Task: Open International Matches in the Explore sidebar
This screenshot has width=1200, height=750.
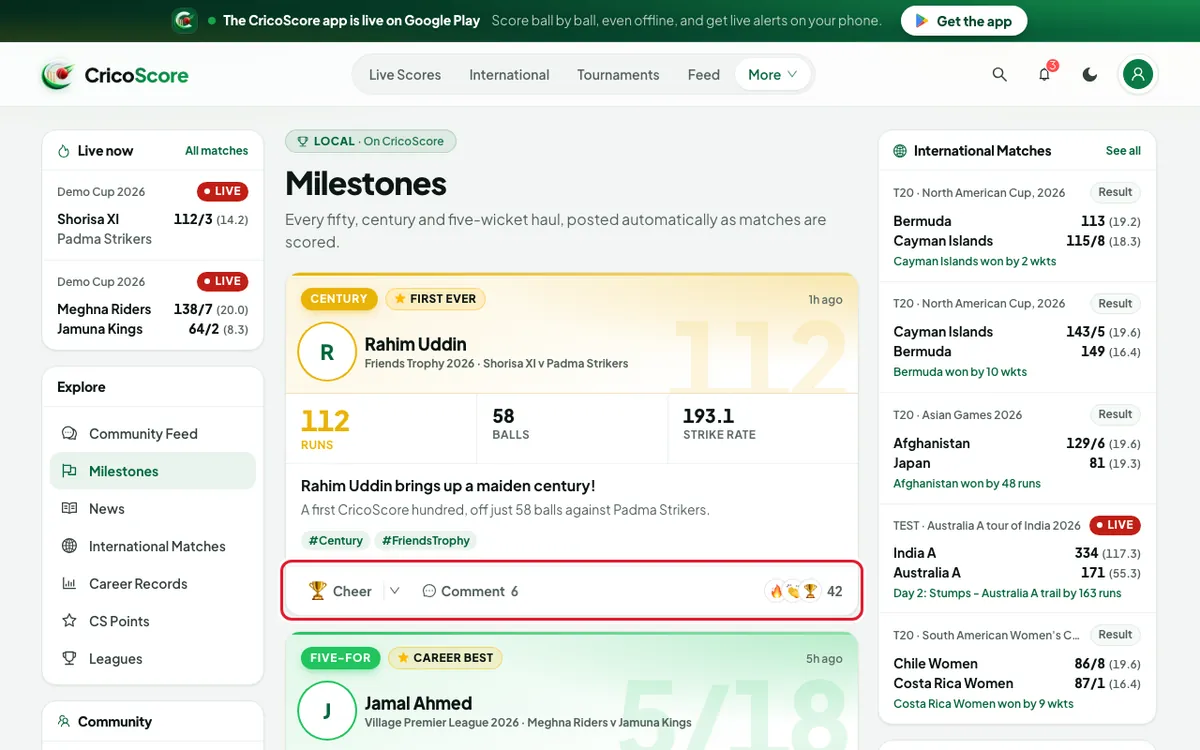Action: tap(153, 546)
